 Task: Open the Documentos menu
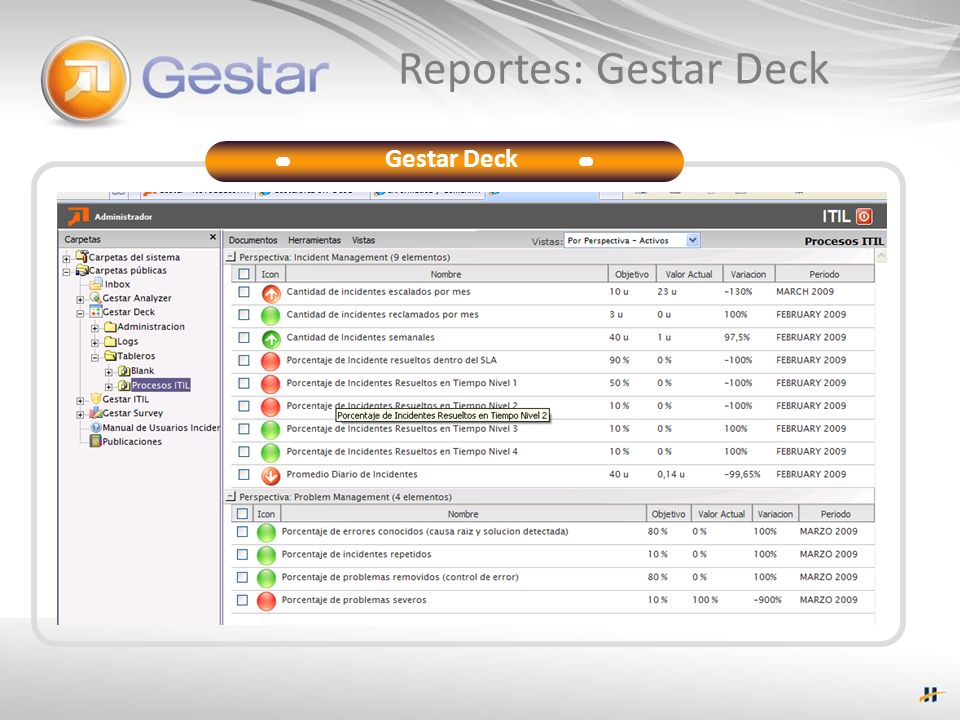[253, 240]
